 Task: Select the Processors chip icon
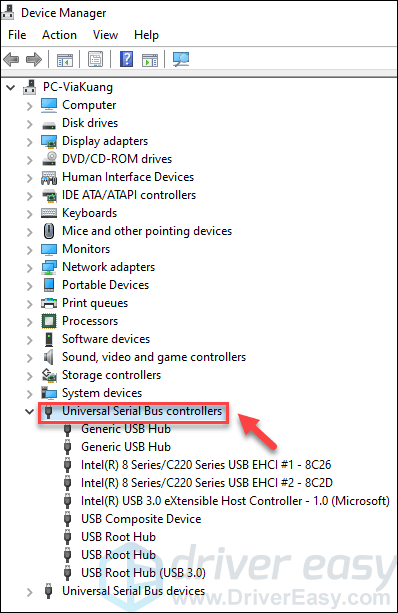[49, 321]
